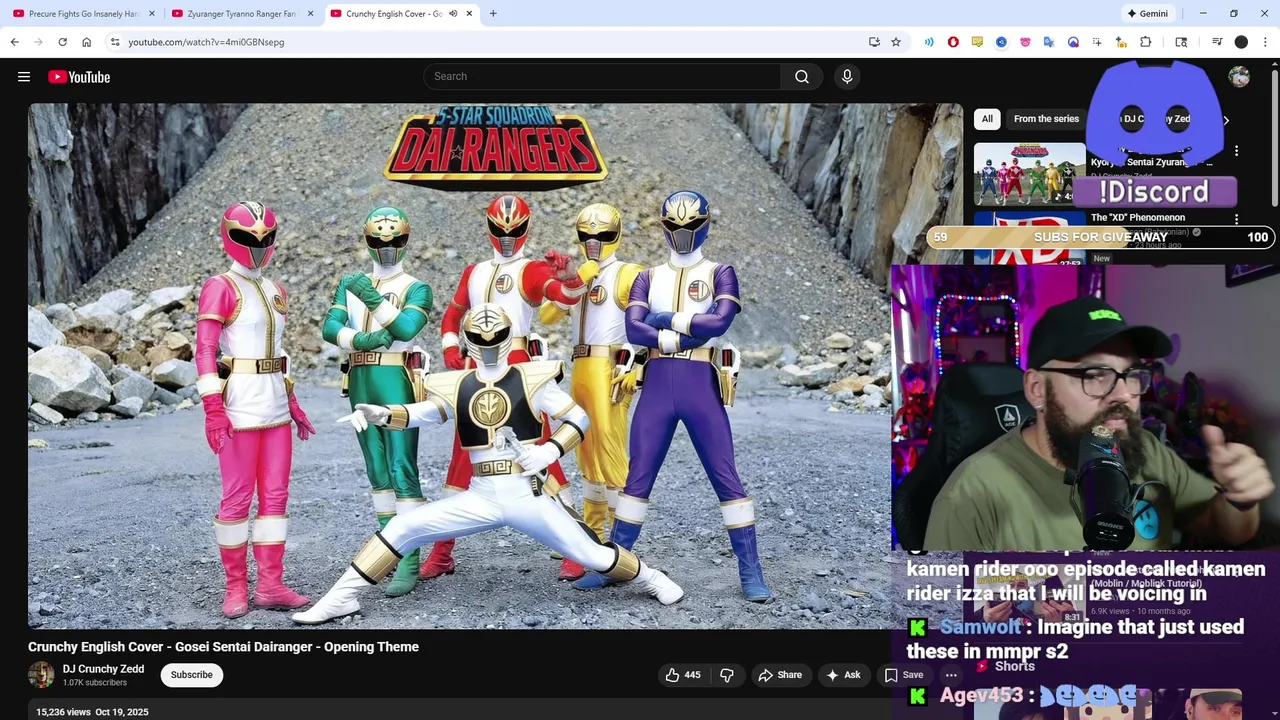
Task: Like the video with thumbs up
Action: tap(683, 675)
